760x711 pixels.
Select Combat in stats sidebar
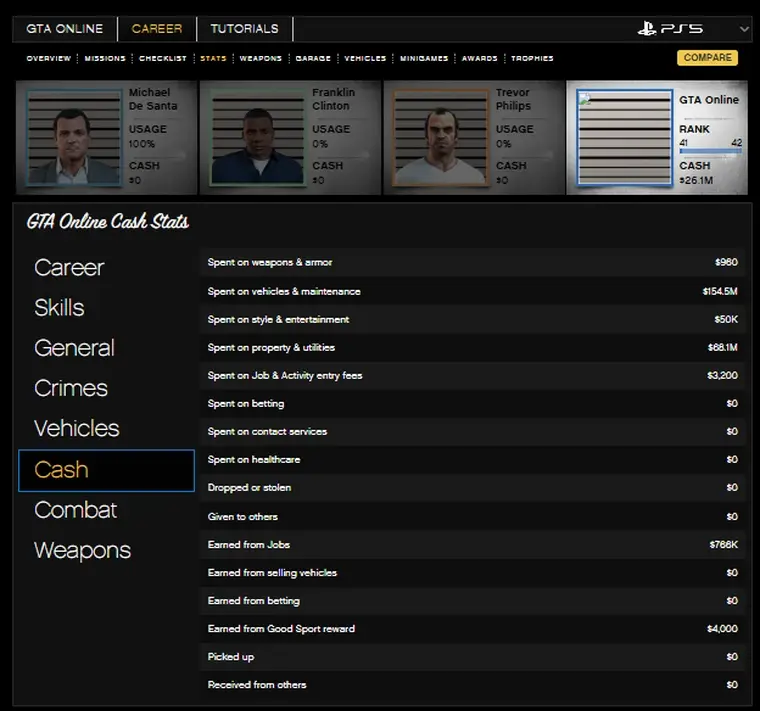point(76,510)
